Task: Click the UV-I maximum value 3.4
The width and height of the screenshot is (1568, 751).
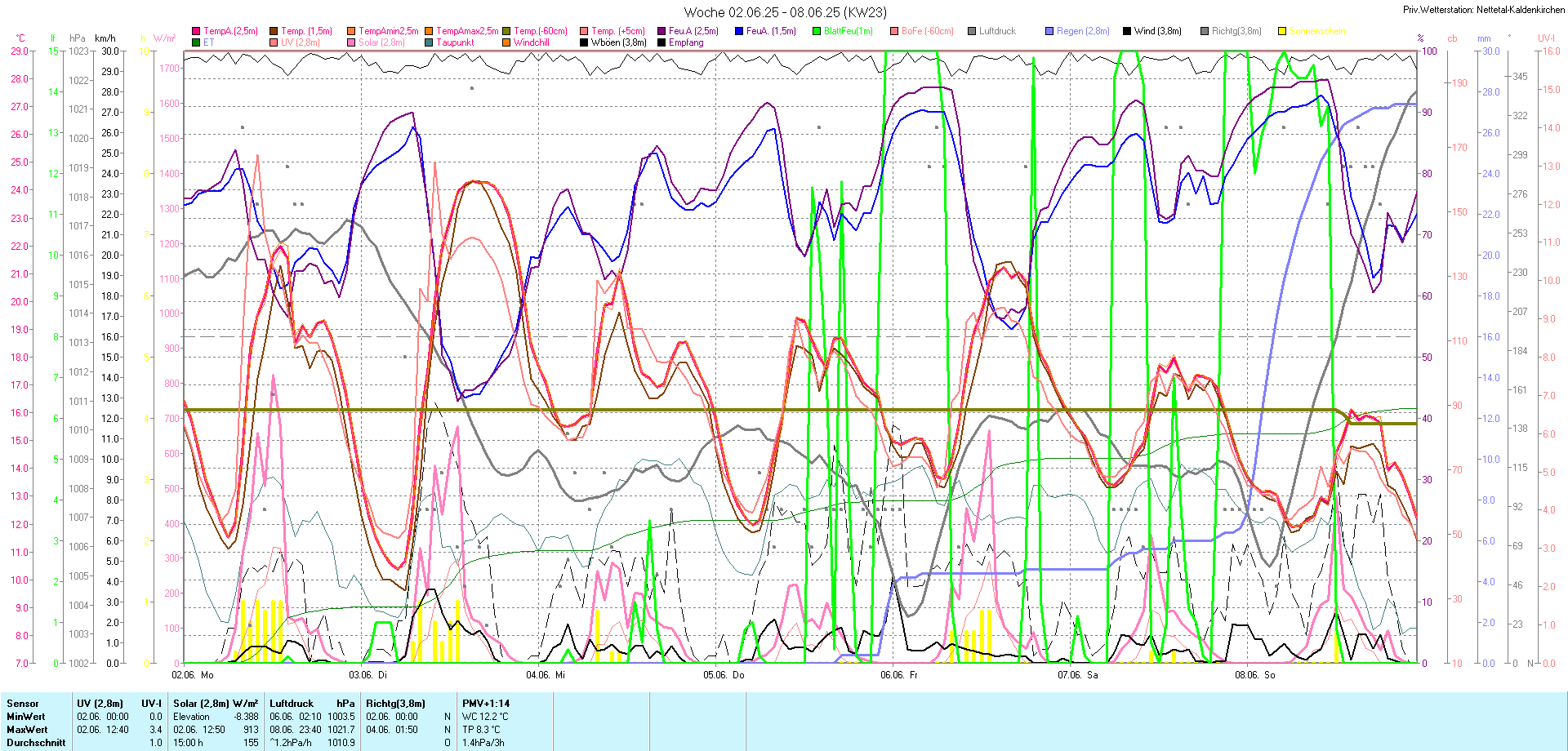Action: 156,730
